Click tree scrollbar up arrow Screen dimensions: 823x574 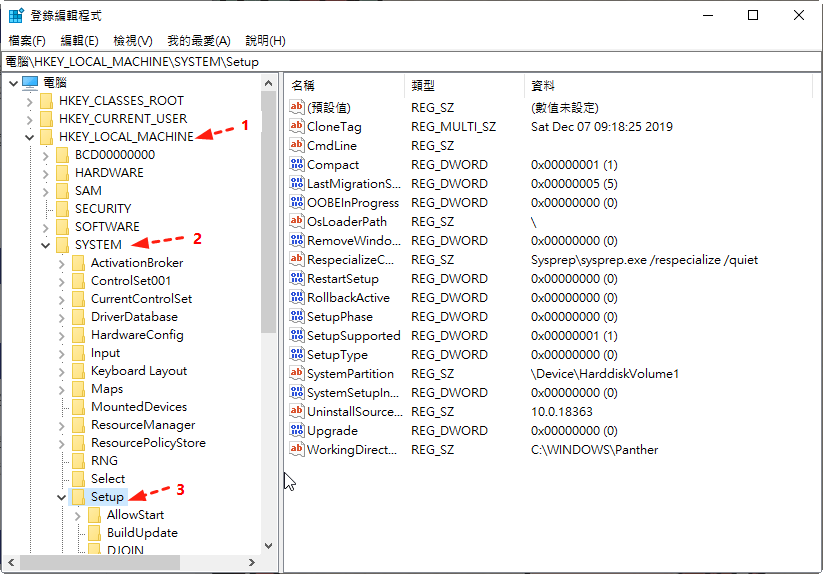click(x=268, y=83)
